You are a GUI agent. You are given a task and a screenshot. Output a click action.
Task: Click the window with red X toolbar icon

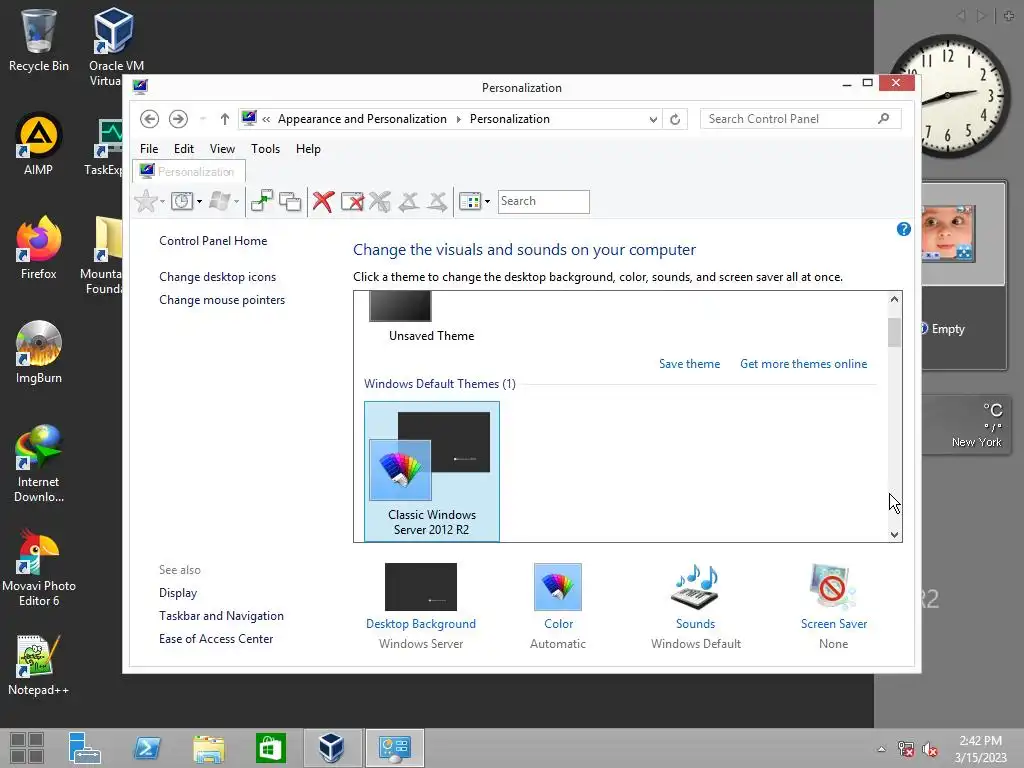(x=352, y=201)
